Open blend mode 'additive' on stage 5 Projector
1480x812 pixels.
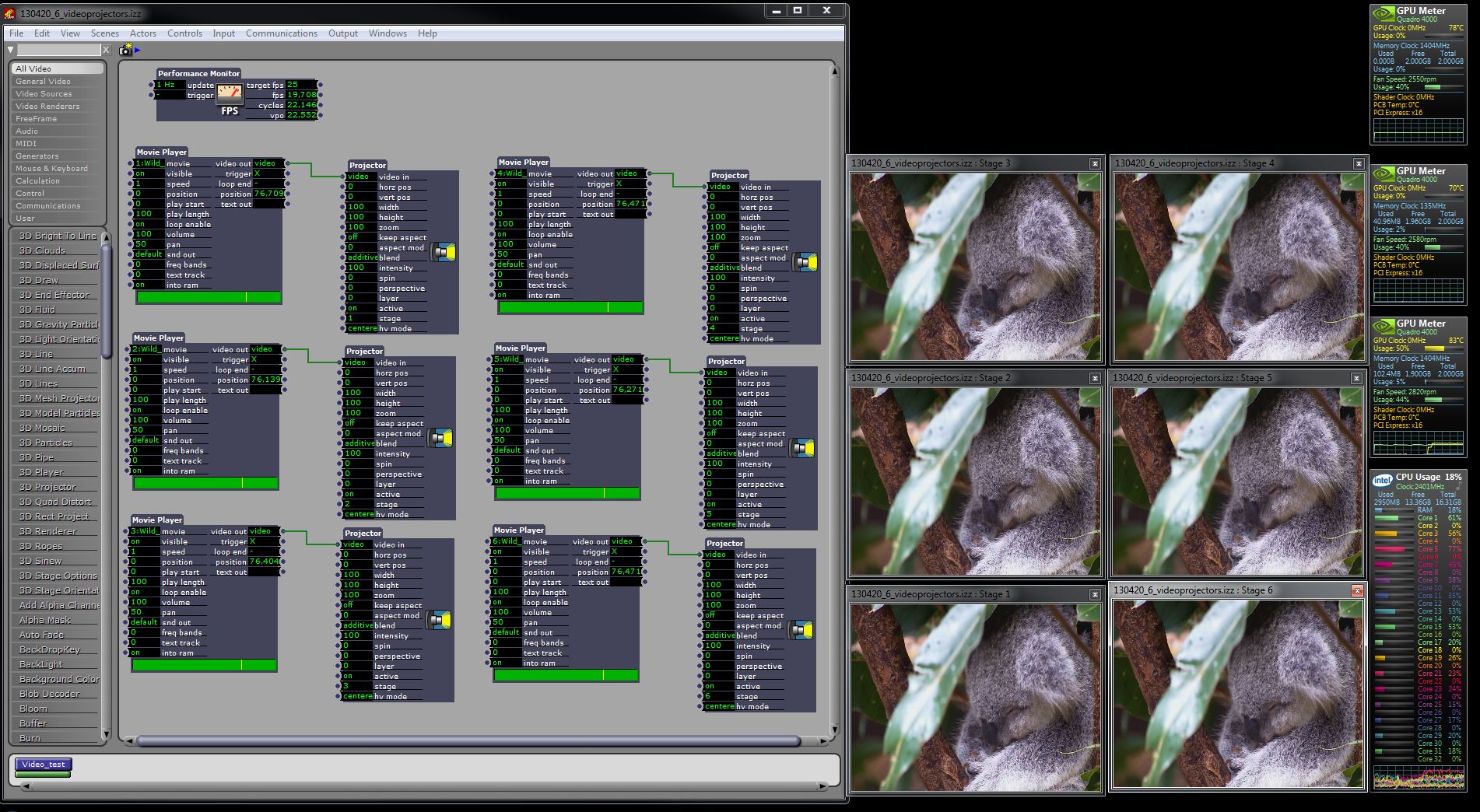tap(720, 453)
